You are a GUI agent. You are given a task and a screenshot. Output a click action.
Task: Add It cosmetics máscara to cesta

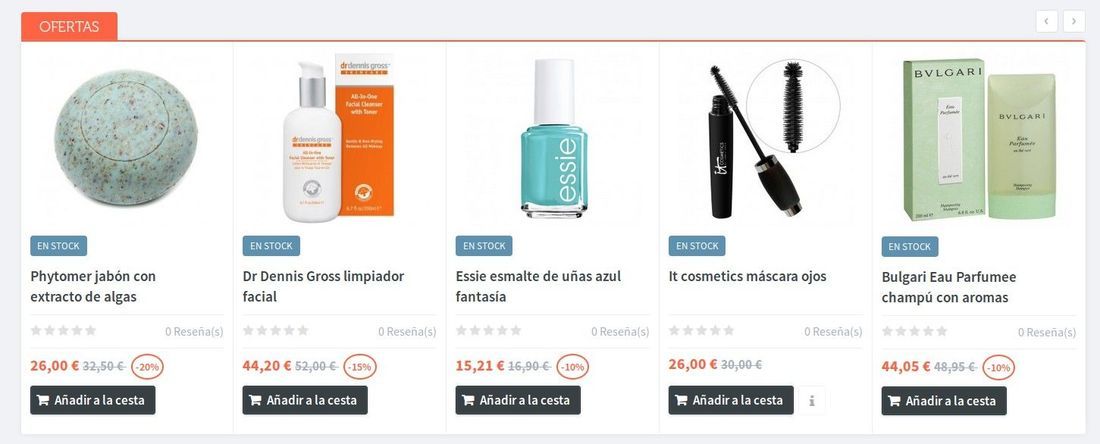click(731, 401)
